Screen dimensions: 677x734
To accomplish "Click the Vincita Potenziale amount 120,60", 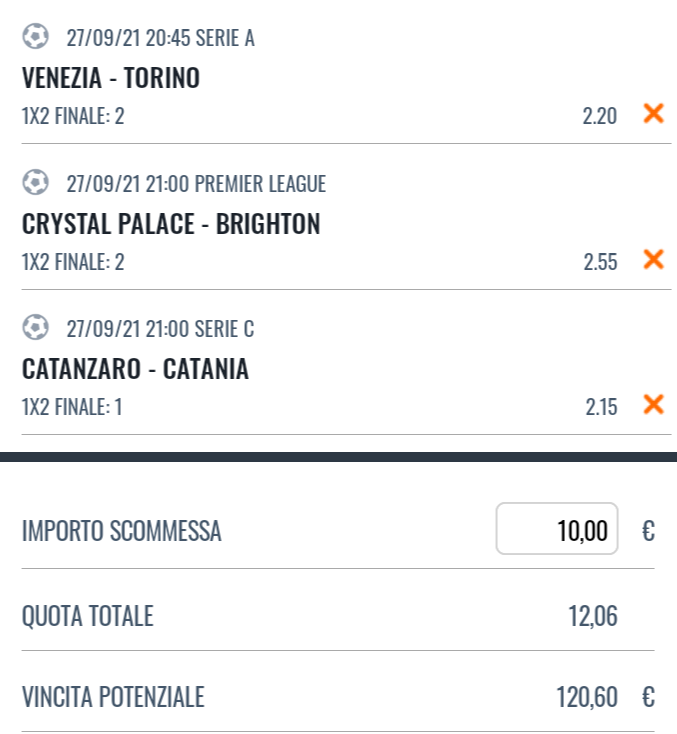I will [586, 697].
